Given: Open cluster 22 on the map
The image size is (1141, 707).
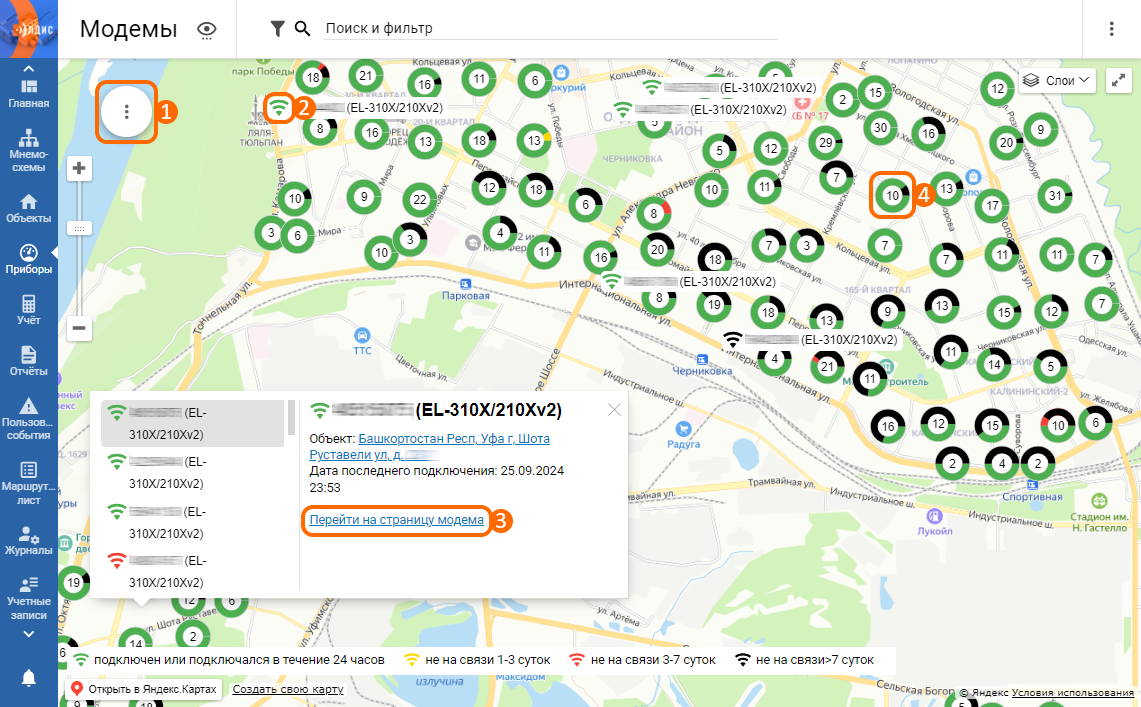Looking at the screenshot, I should pos(420,200).
